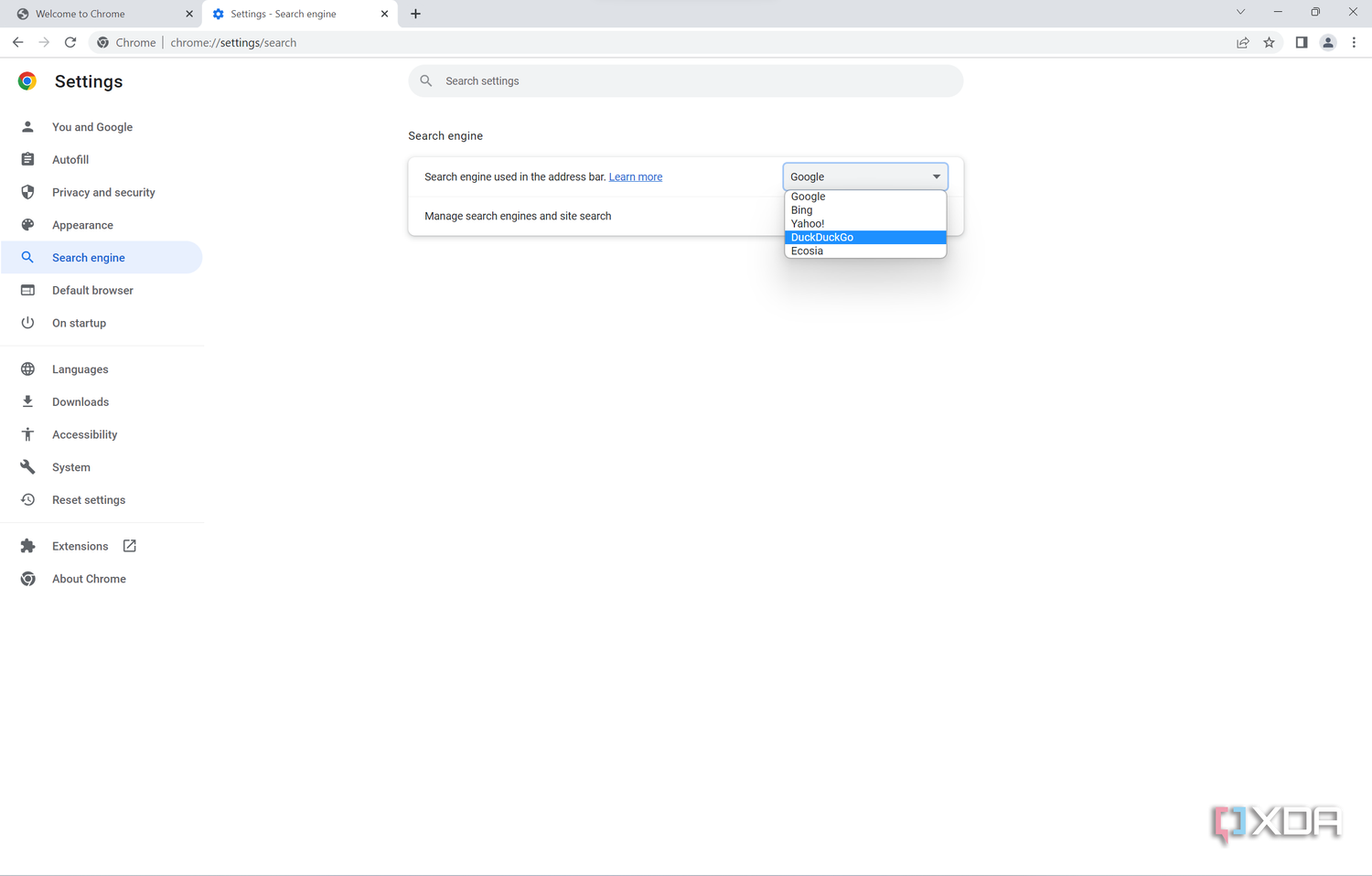The image size is (1372, 876).
Task: Open Privacy and security settings
Action: point(103,192)
